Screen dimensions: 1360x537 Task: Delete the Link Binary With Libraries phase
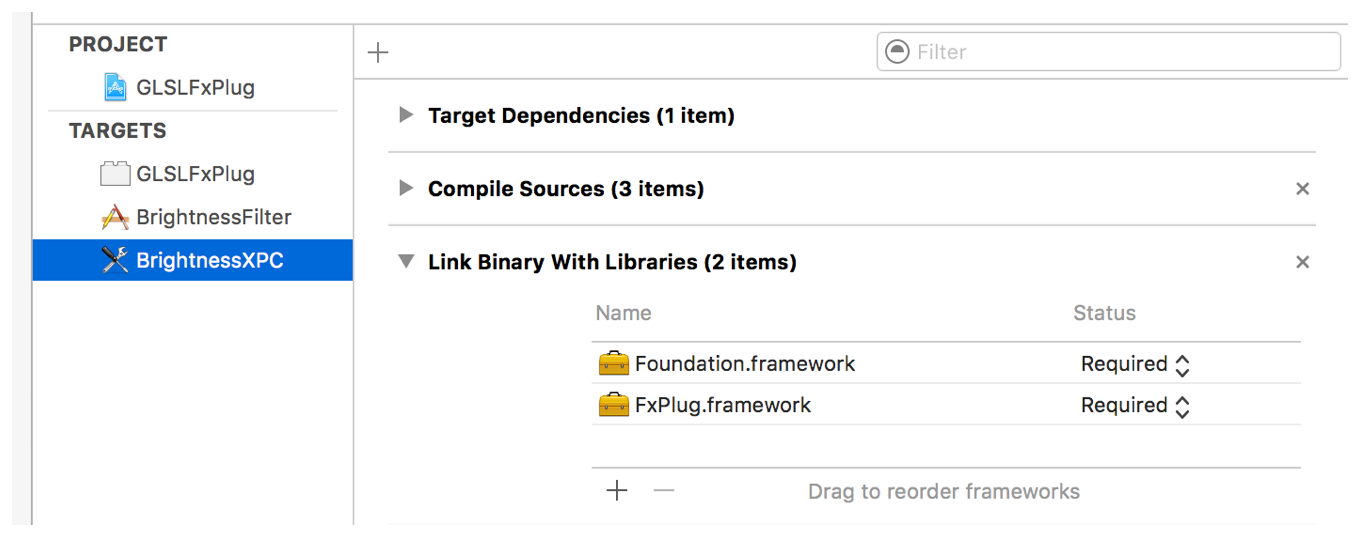1302,262
